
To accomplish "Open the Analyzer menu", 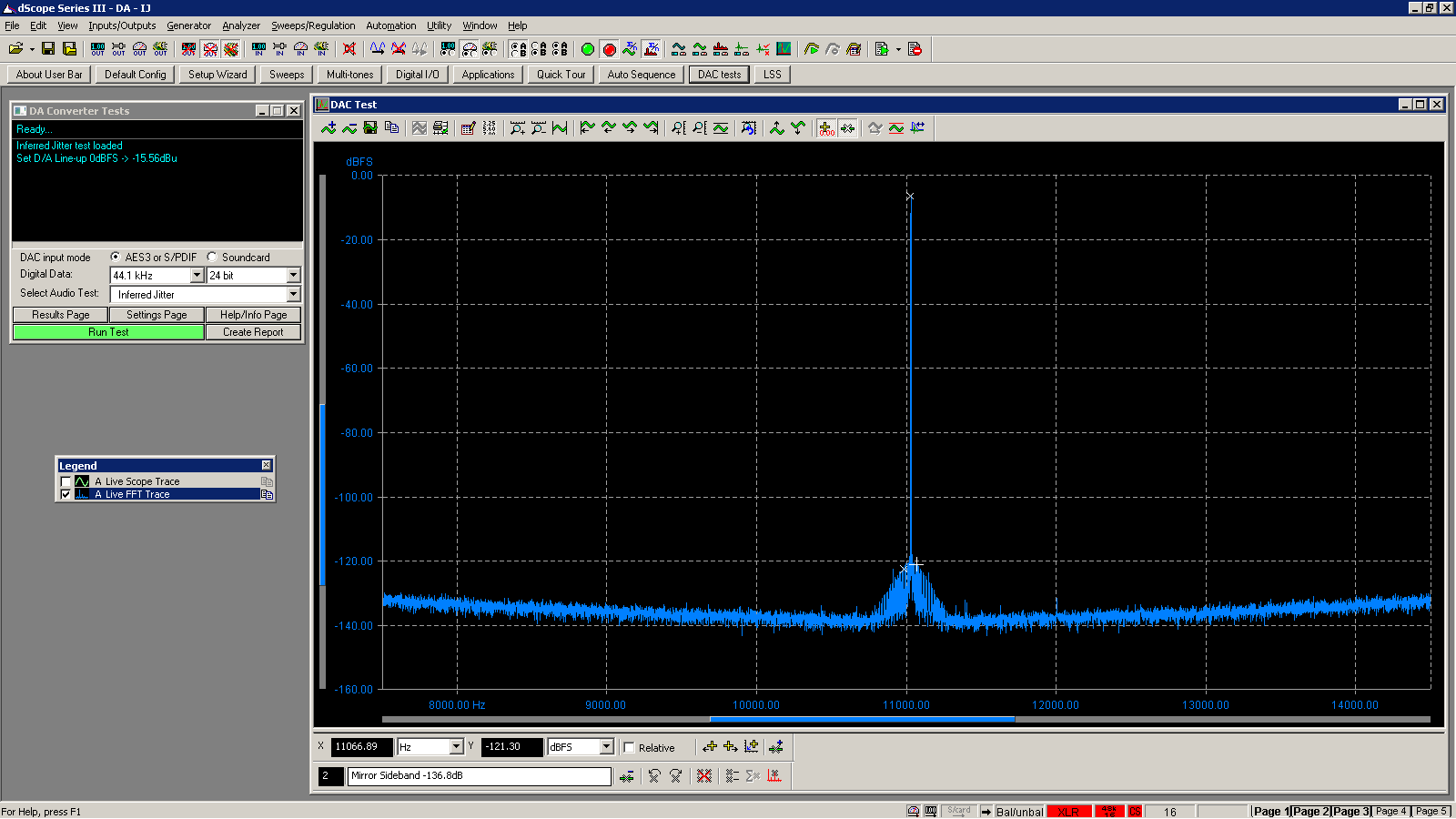I will (x=241, y=25).
